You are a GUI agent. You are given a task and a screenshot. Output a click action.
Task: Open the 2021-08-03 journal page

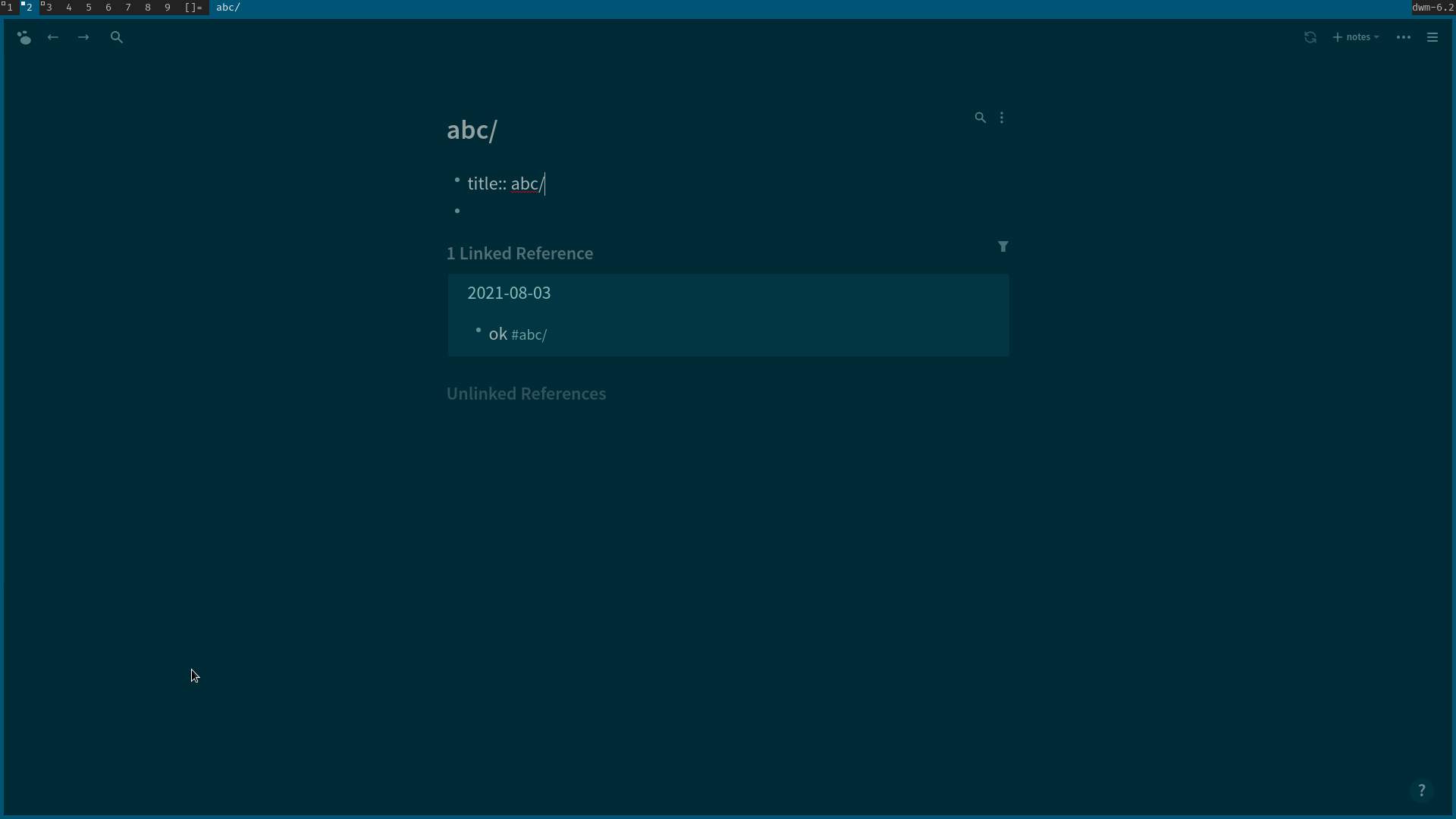(509, 293)
